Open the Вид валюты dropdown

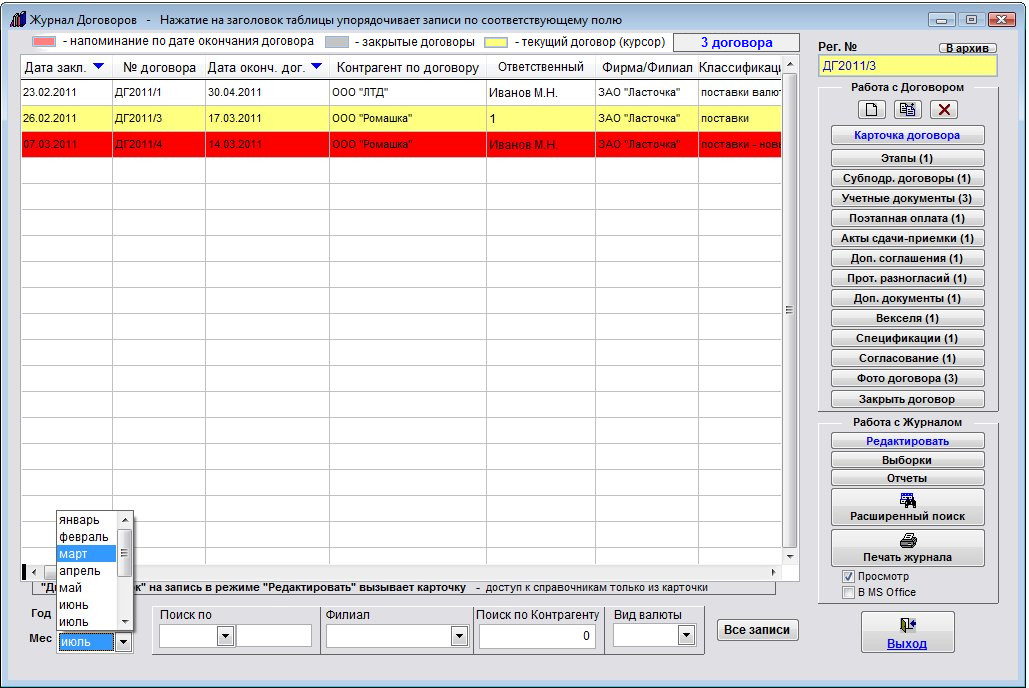(686, 636)
